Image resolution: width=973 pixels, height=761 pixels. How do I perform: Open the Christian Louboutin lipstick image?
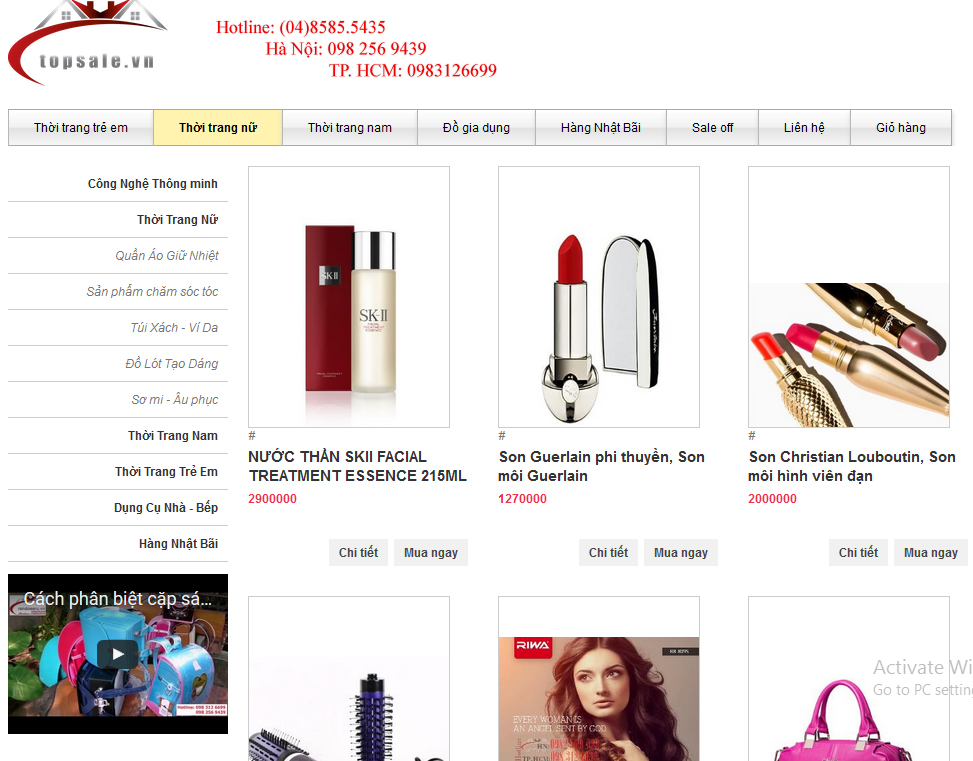(x=848, y=340)
